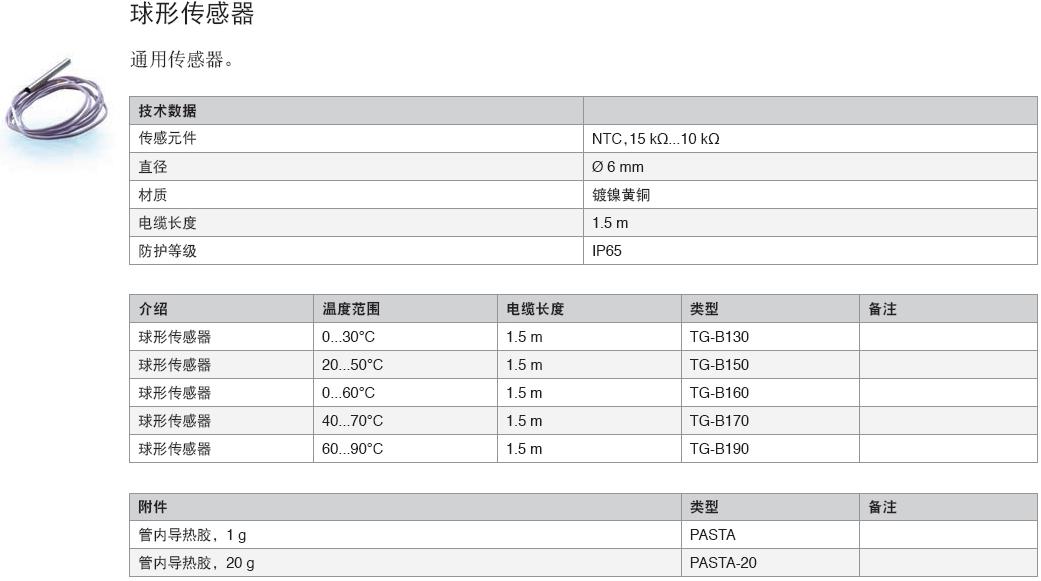
Task: Click the 管内导热胶, 20 g row
Action: 196,563
